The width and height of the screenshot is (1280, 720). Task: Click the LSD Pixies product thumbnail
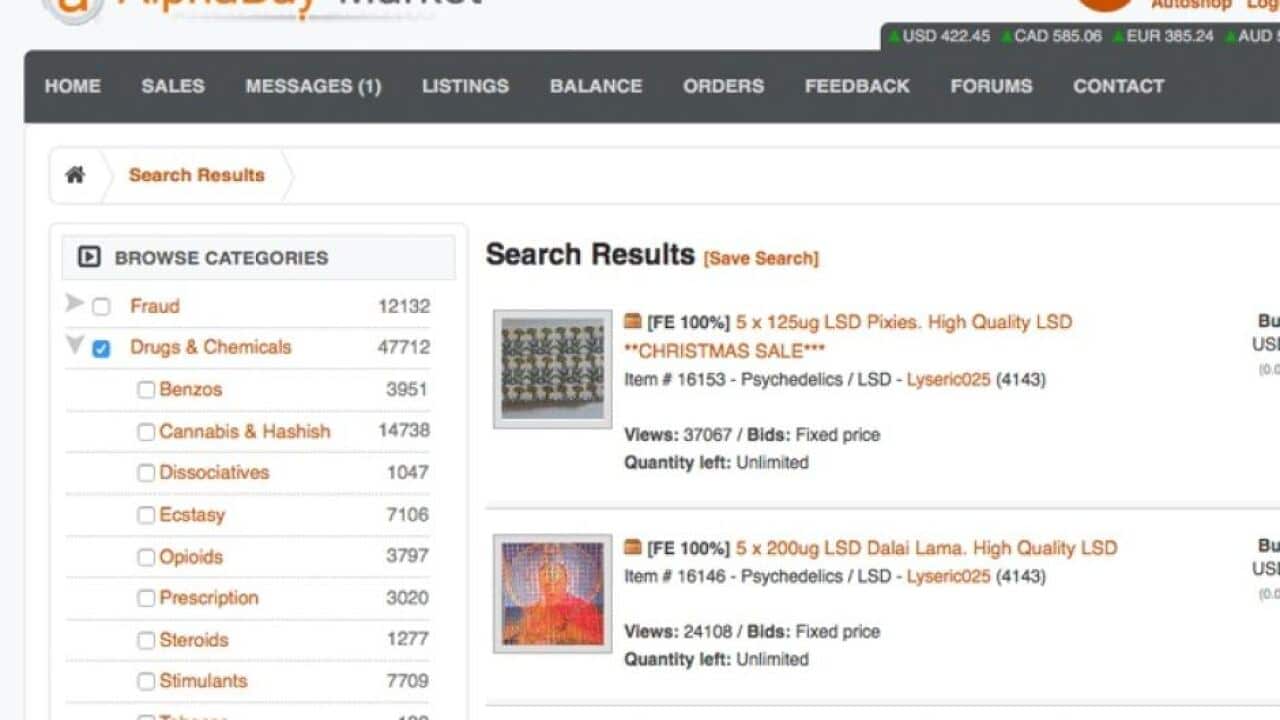point(552,368)
